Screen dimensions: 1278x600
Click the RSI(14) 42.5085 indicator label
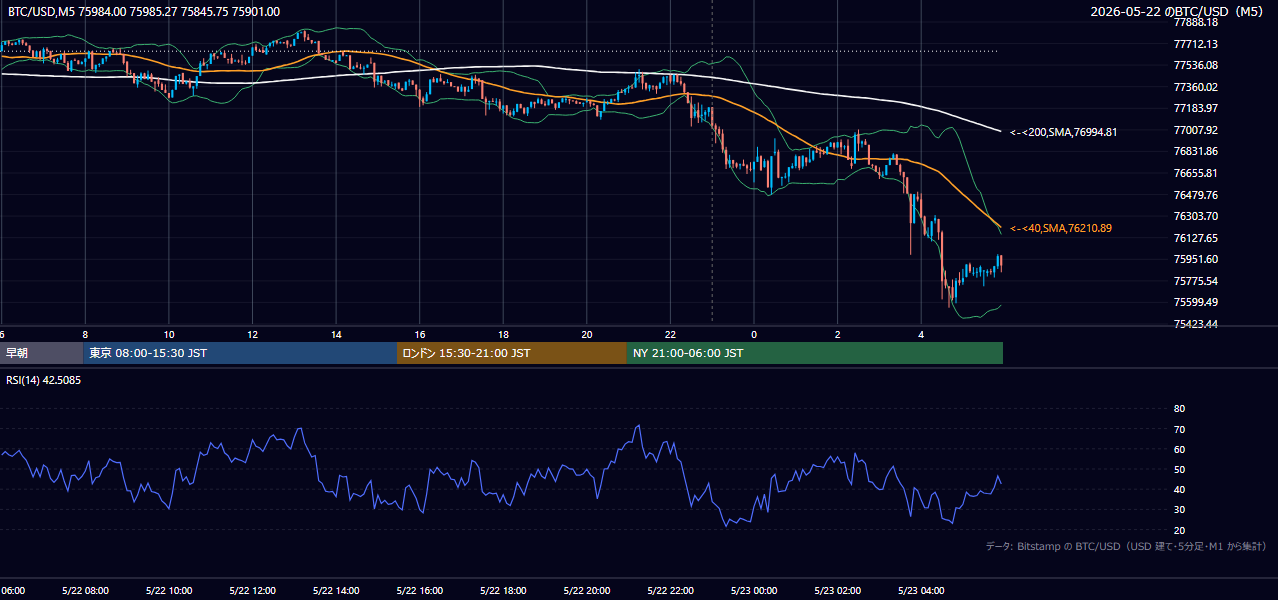(44, 380)
